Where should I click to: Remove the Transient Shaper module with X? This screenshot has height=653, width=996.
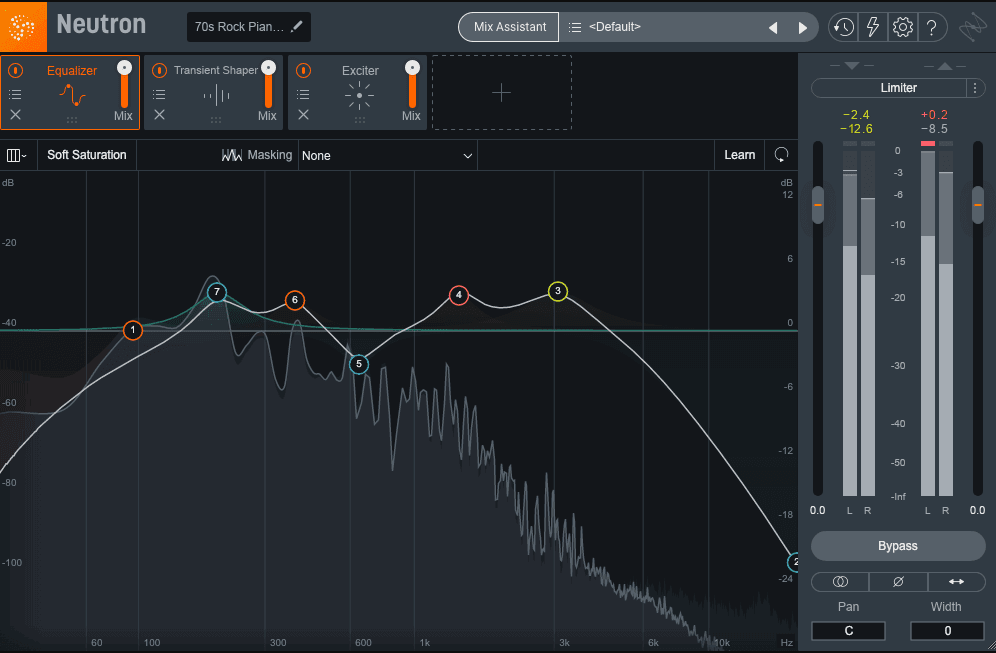pos(159,114)
